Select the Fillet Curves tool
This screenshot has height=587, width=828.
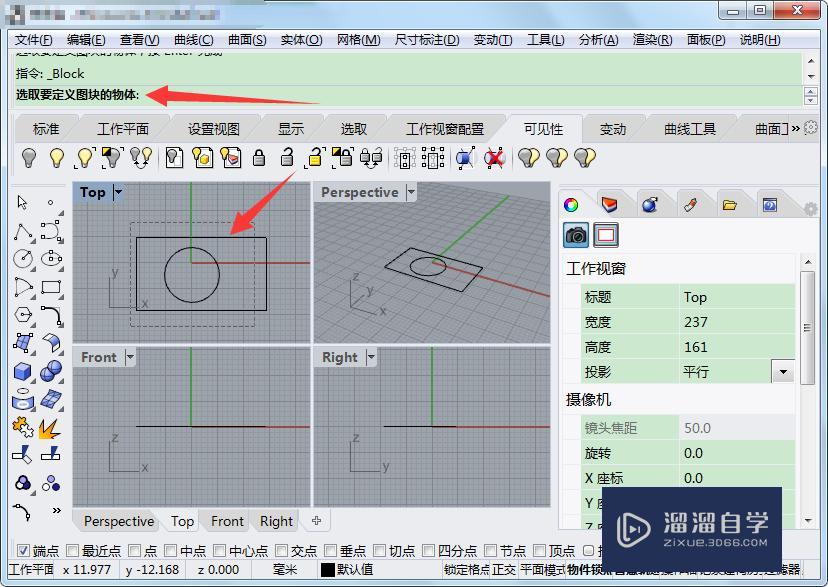(x=51, y=315)
